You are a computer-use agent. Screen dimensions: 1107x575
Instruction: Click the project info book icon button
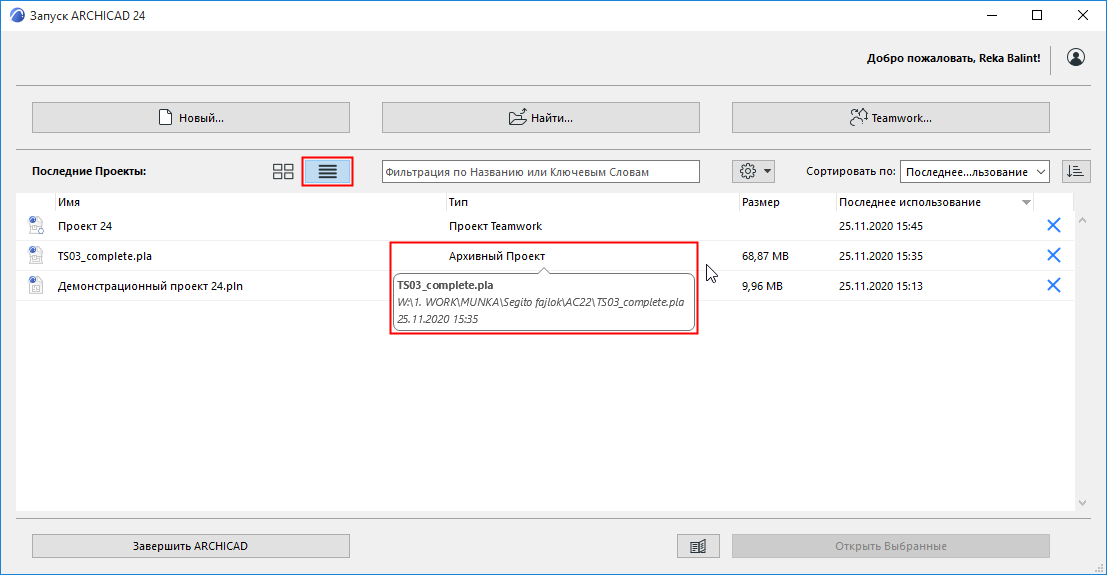(x=698, y=546)
